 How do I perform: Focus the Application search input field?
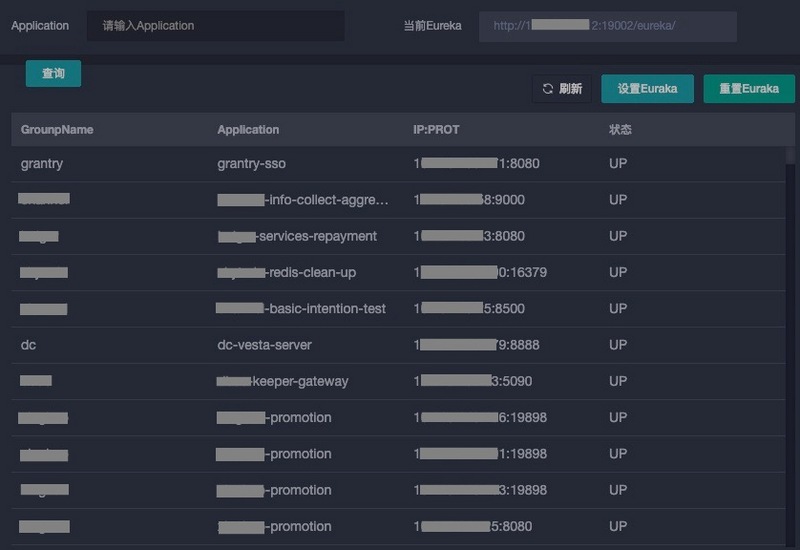pyautogui.click(x=215, y=26)
